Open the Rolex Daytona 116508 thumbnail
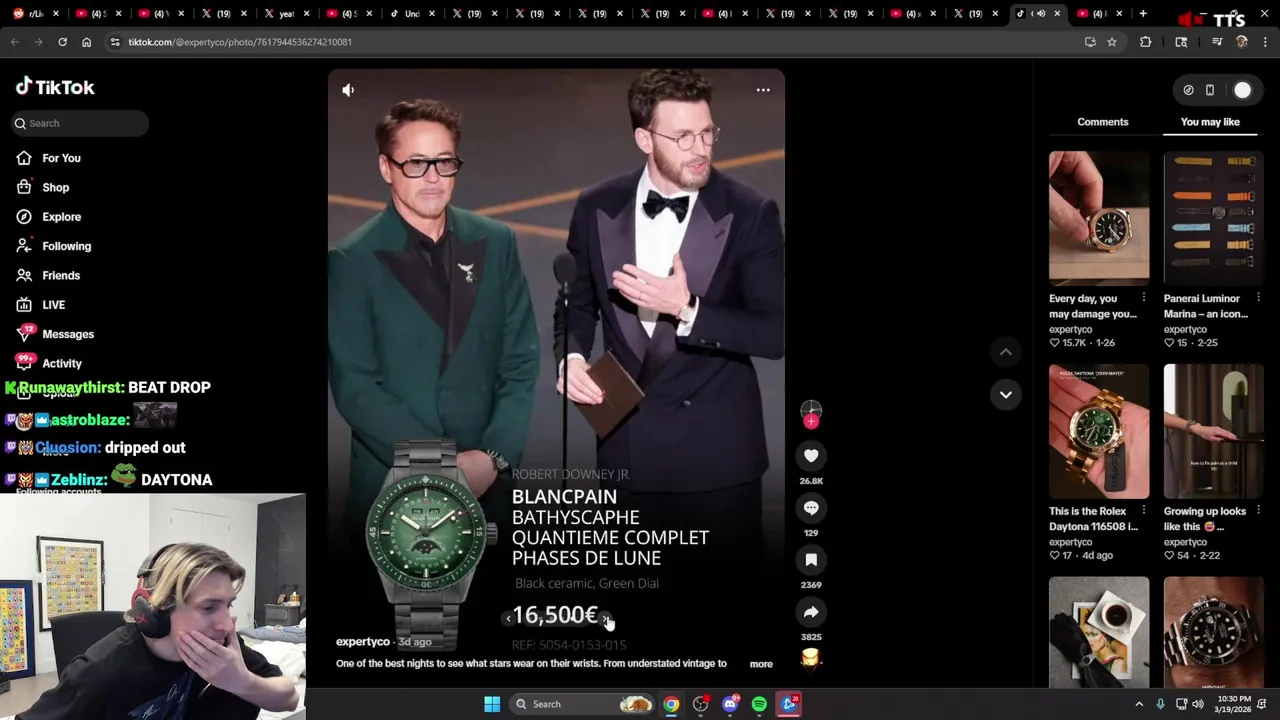This screenshot has height=720, width=1280. point(1099,431)
